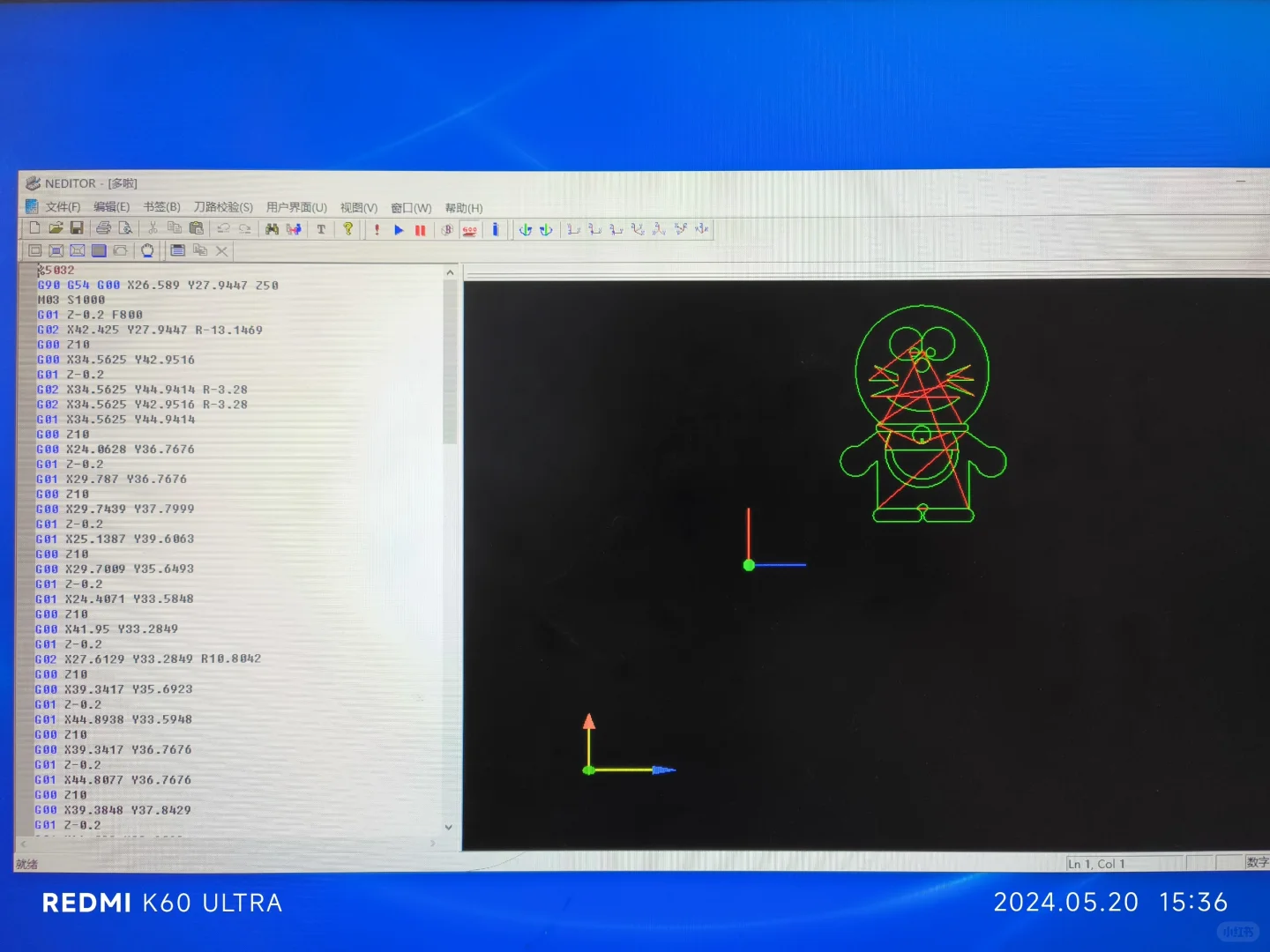Click the red exclamation mark icon
This screenshot has height=952, width=1270.
[x=377, y=230]
